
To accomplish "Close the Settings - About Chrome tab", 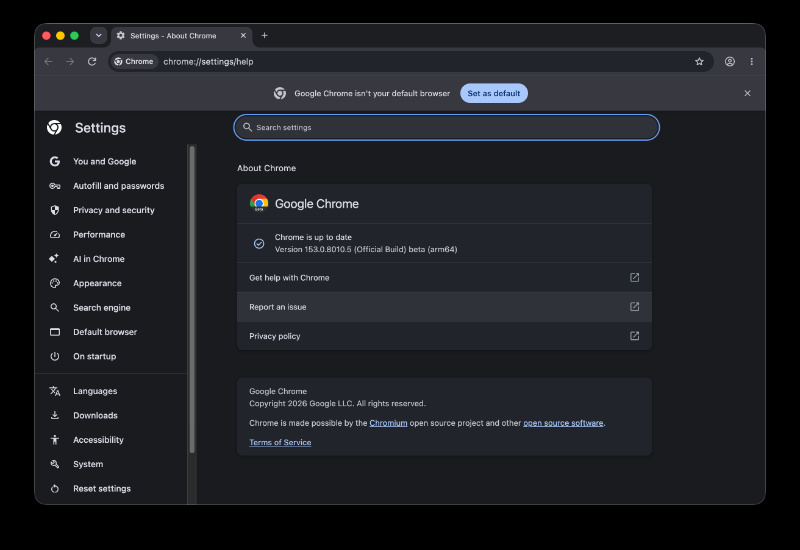I will (x=243, y=35).
